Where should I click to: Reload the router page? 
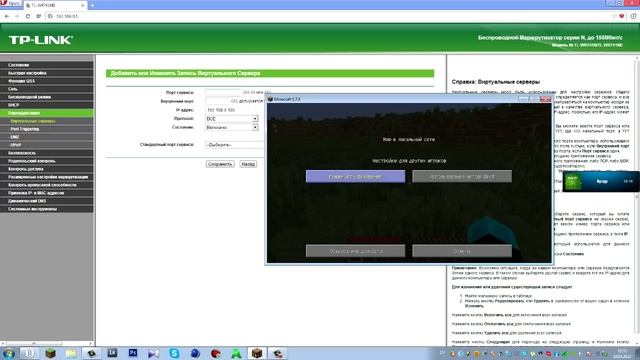[x=28, y=16]
